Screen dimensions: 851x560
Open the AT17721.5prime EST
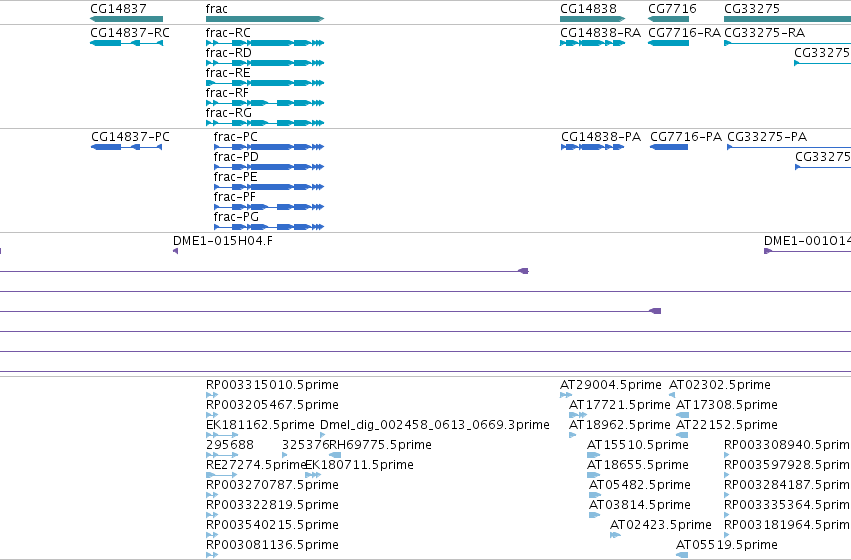point(577,415)
